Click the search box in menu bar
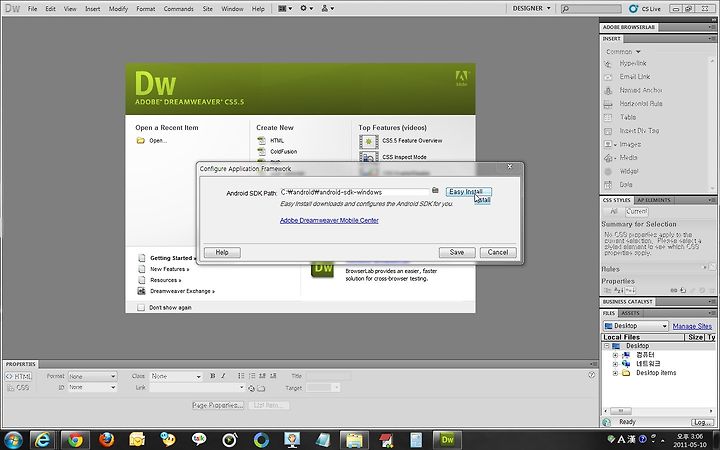 coord(591,9)
